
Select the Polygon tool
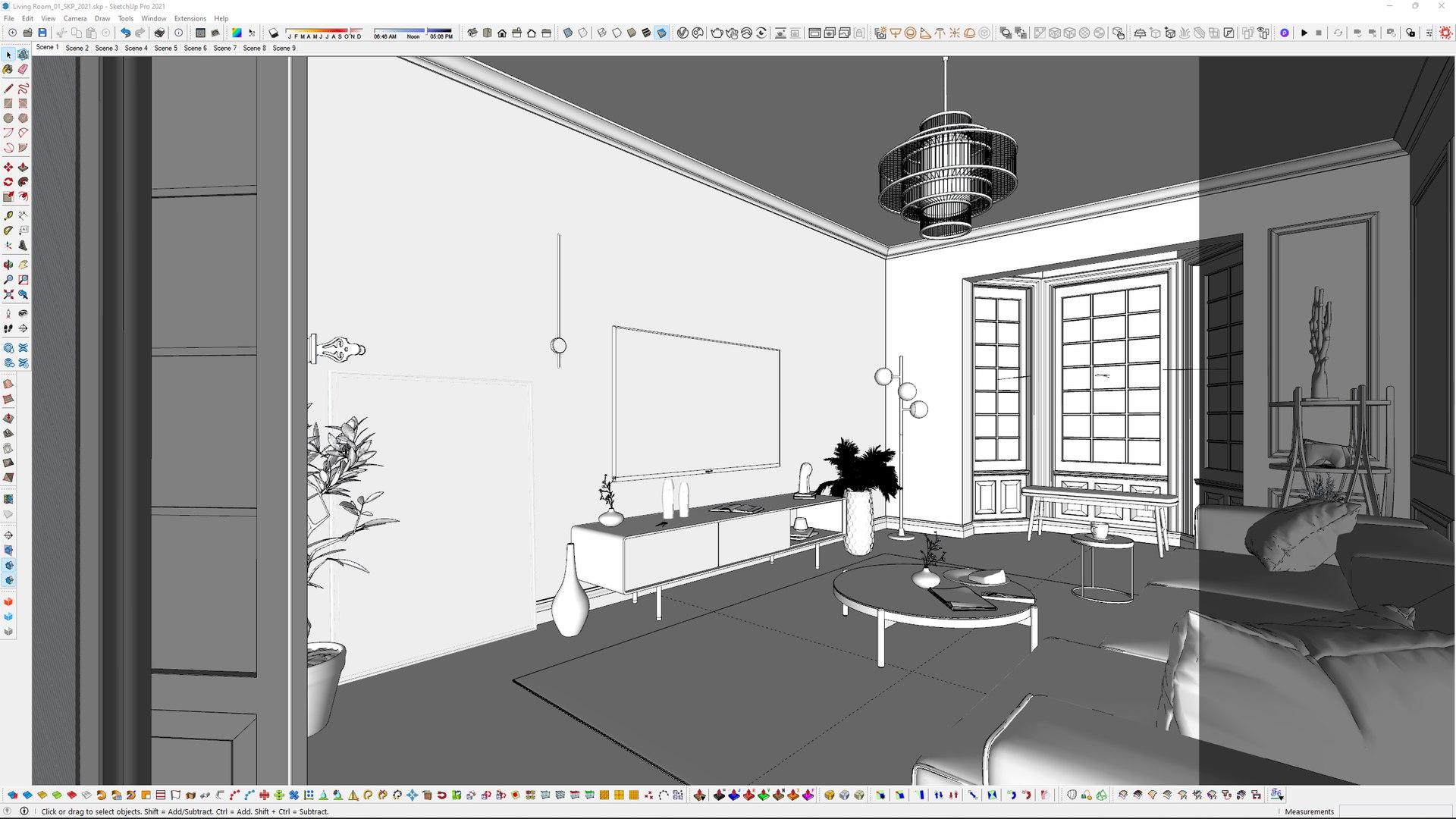coord(23,118)
